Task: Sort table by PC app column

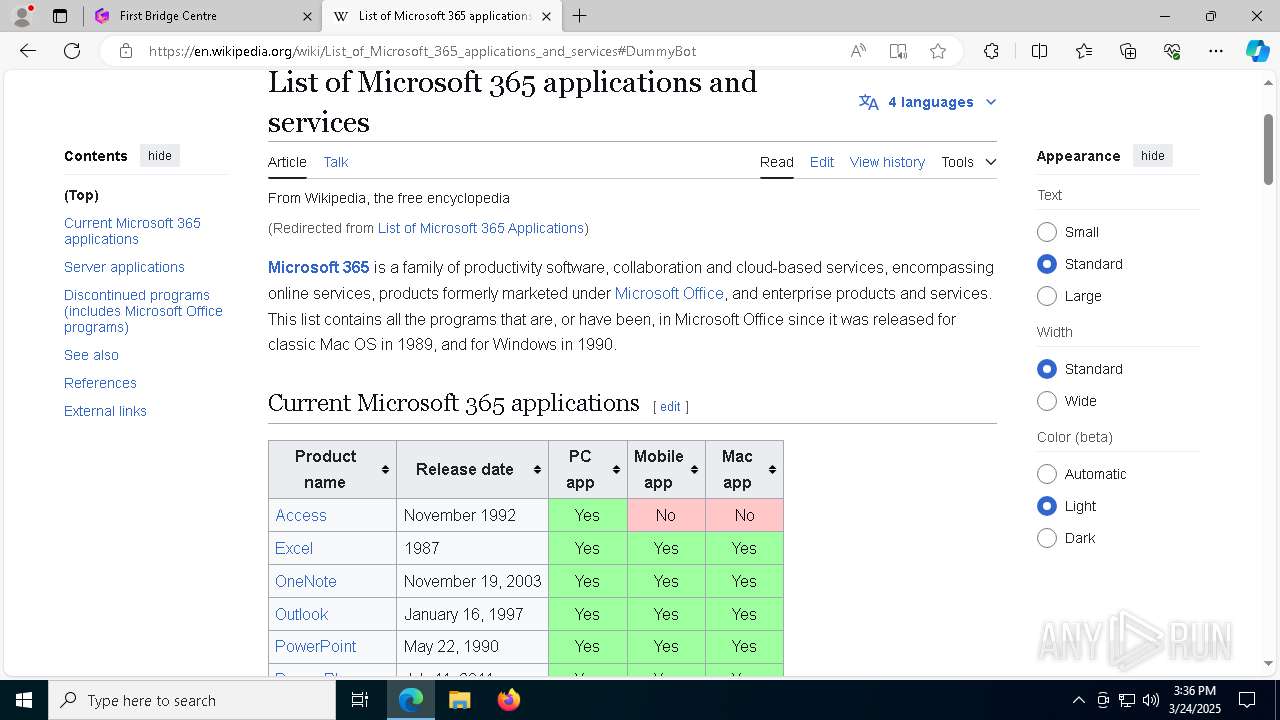Action: point(588,469)
